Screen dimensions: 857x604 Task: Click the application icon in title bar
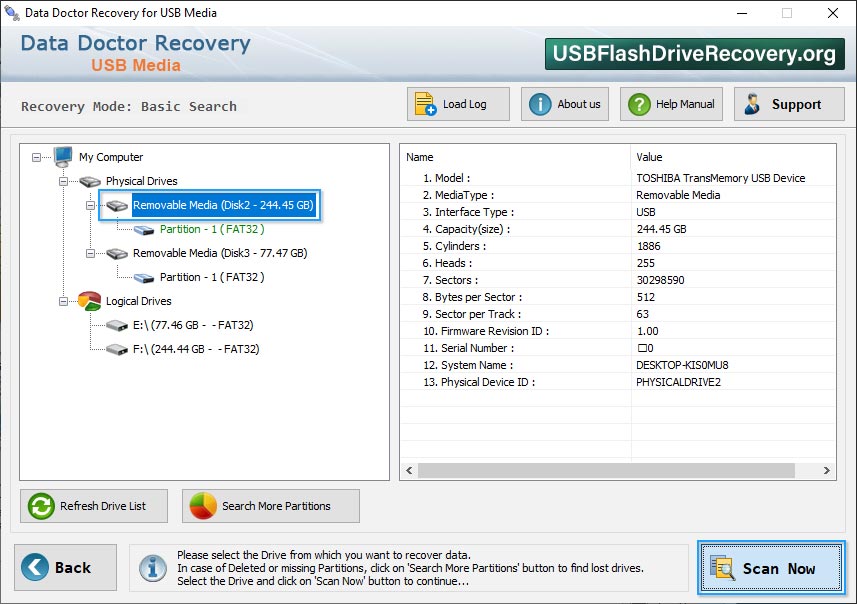(x=12, y=13)
